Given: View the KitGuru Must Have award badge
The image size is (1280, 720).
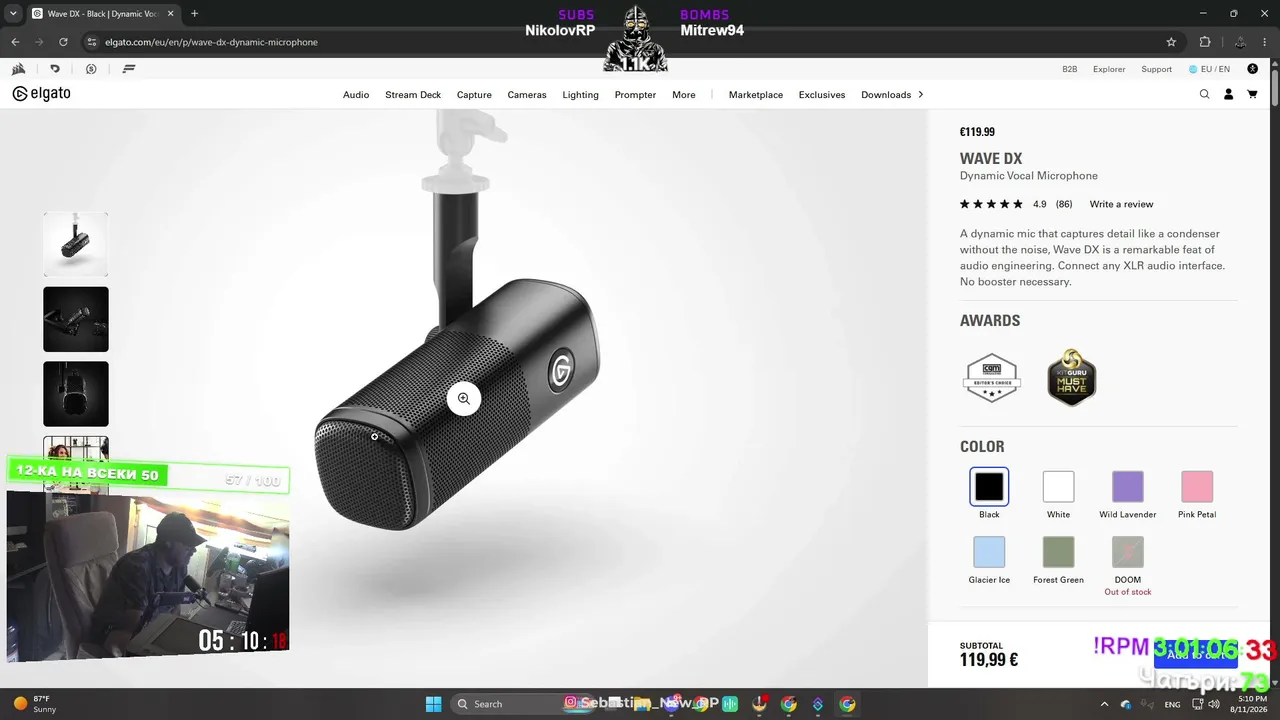Looking at the screenshot, I should point(1072,378).
